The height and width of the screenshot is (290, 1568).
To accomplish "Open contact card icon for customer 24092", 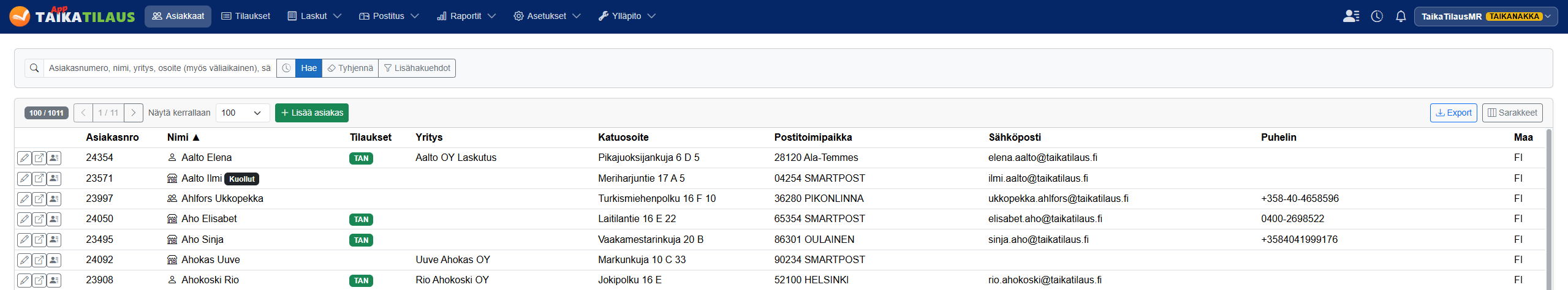I will coord(55,260).
